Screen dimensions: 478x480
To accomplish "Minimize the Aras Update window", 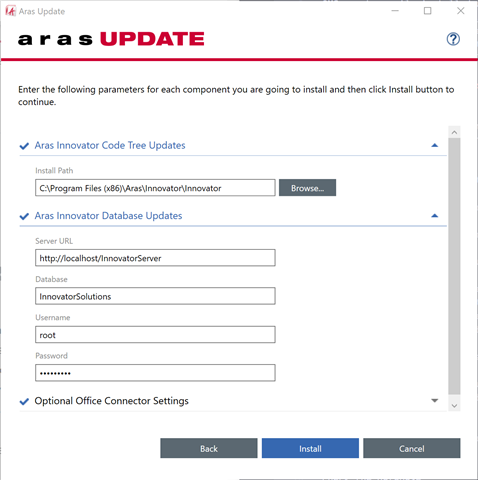I will tap(395, 11).
